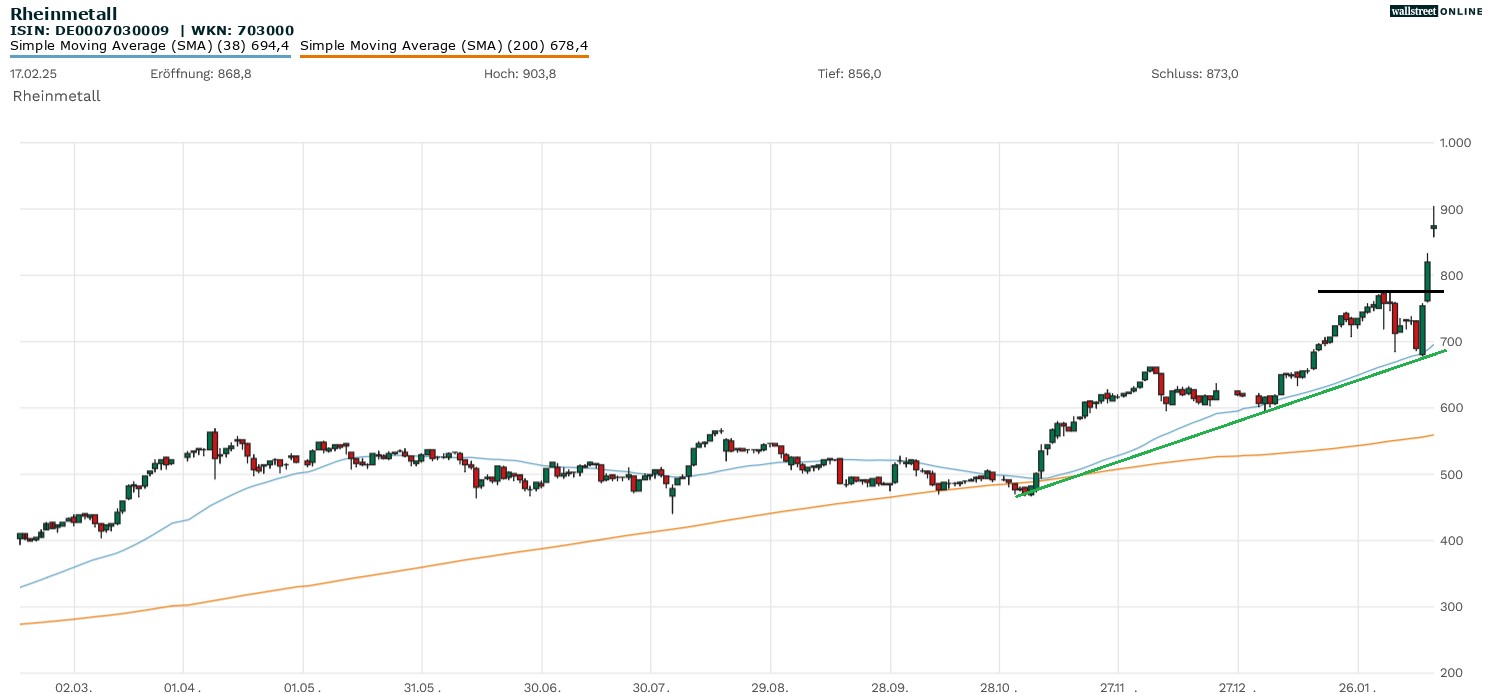The height and width of the screenshot is (694, 1490).
Task: Click the ISIN DE0007030009 text
Action: [x=90, y=30]
